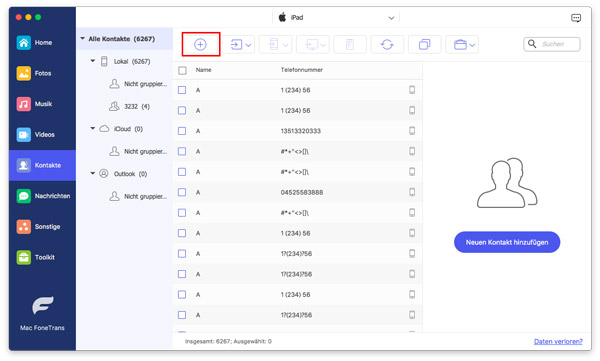The width and height of the screenshot is (600, 361).
Task: Click the device icon in 13513320333 row
Action: pos(412,131)
